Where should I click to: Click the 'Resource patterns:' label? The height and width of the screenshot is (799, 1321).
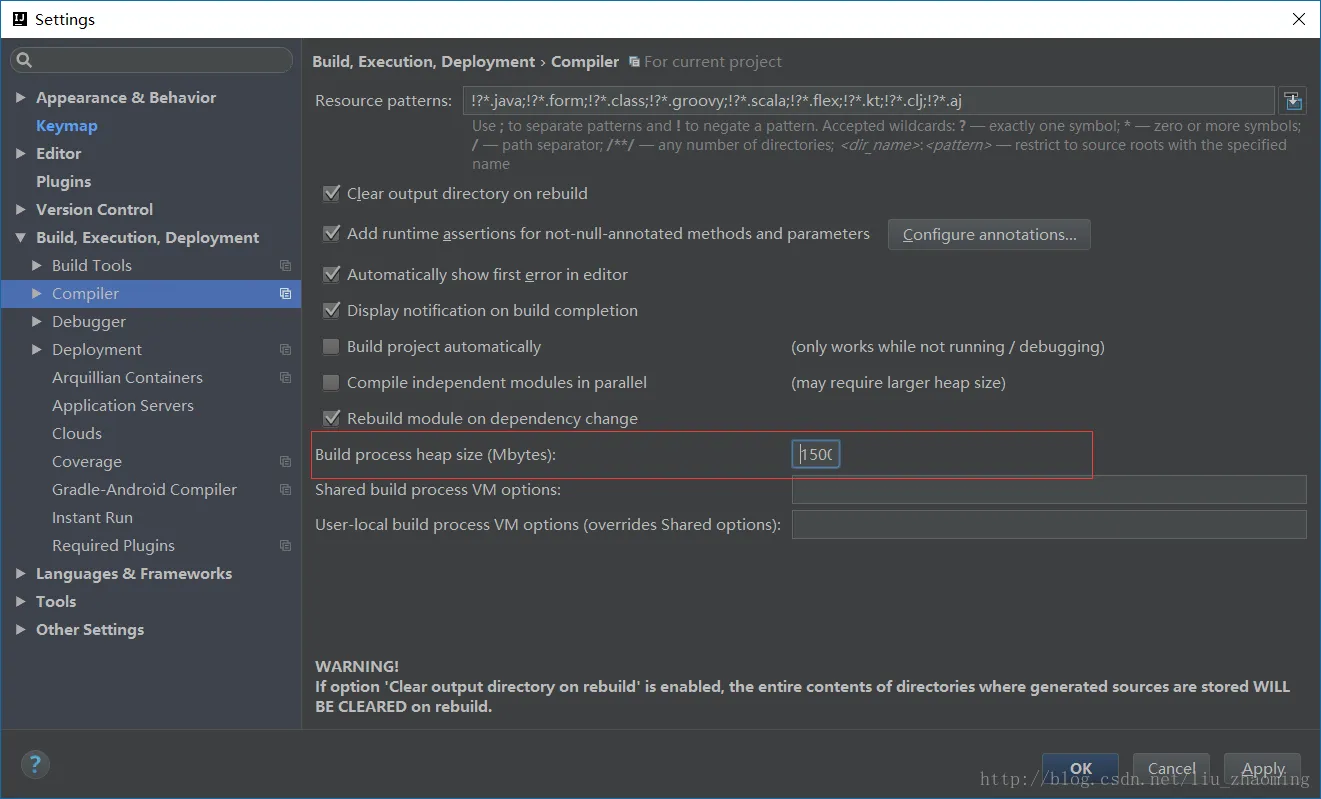click(x=383, y=101)
